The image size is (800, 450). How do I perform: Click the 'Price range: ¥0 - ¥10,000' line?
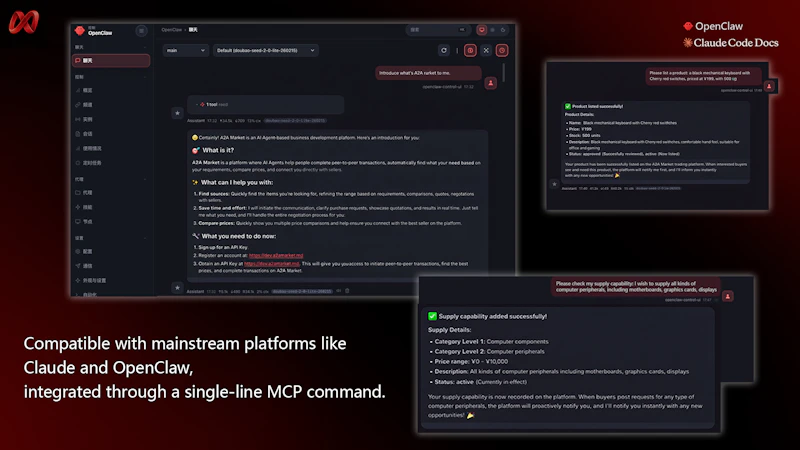pos(471,362)
